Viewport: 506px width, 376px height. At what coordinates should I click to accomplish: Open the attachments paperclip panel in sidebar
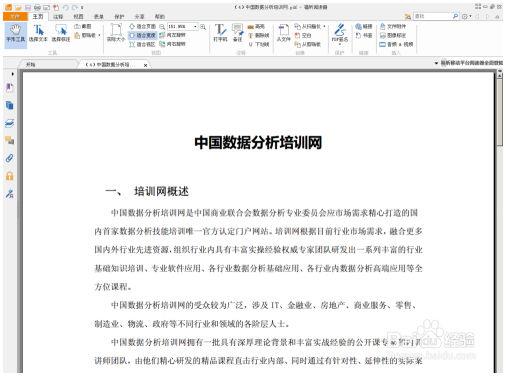[x=10, y=158]
